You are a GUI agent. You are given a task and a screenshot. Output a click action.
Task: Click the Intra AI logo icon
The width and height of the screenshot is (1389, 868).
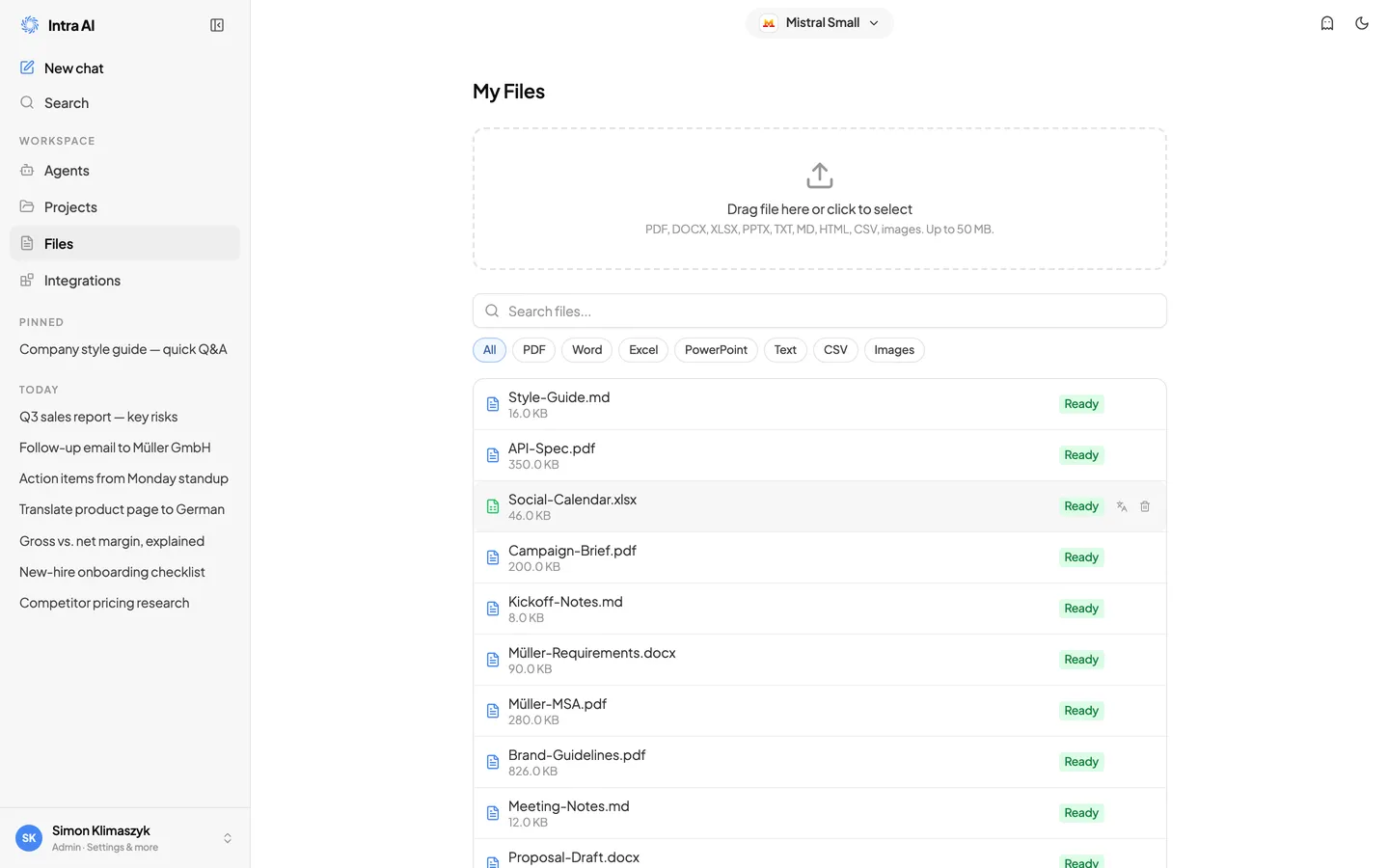(30, 25)
